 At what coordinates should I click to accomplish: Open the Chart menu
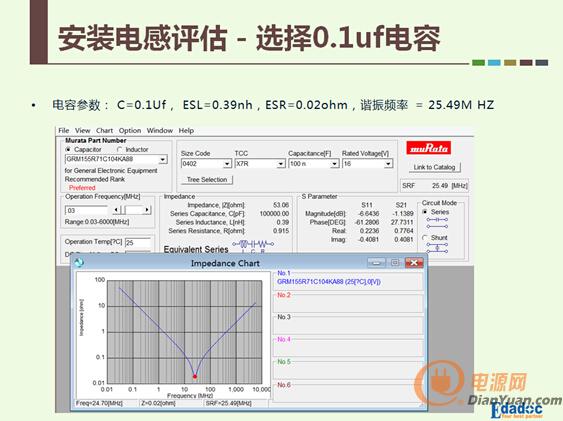(104, 131)
